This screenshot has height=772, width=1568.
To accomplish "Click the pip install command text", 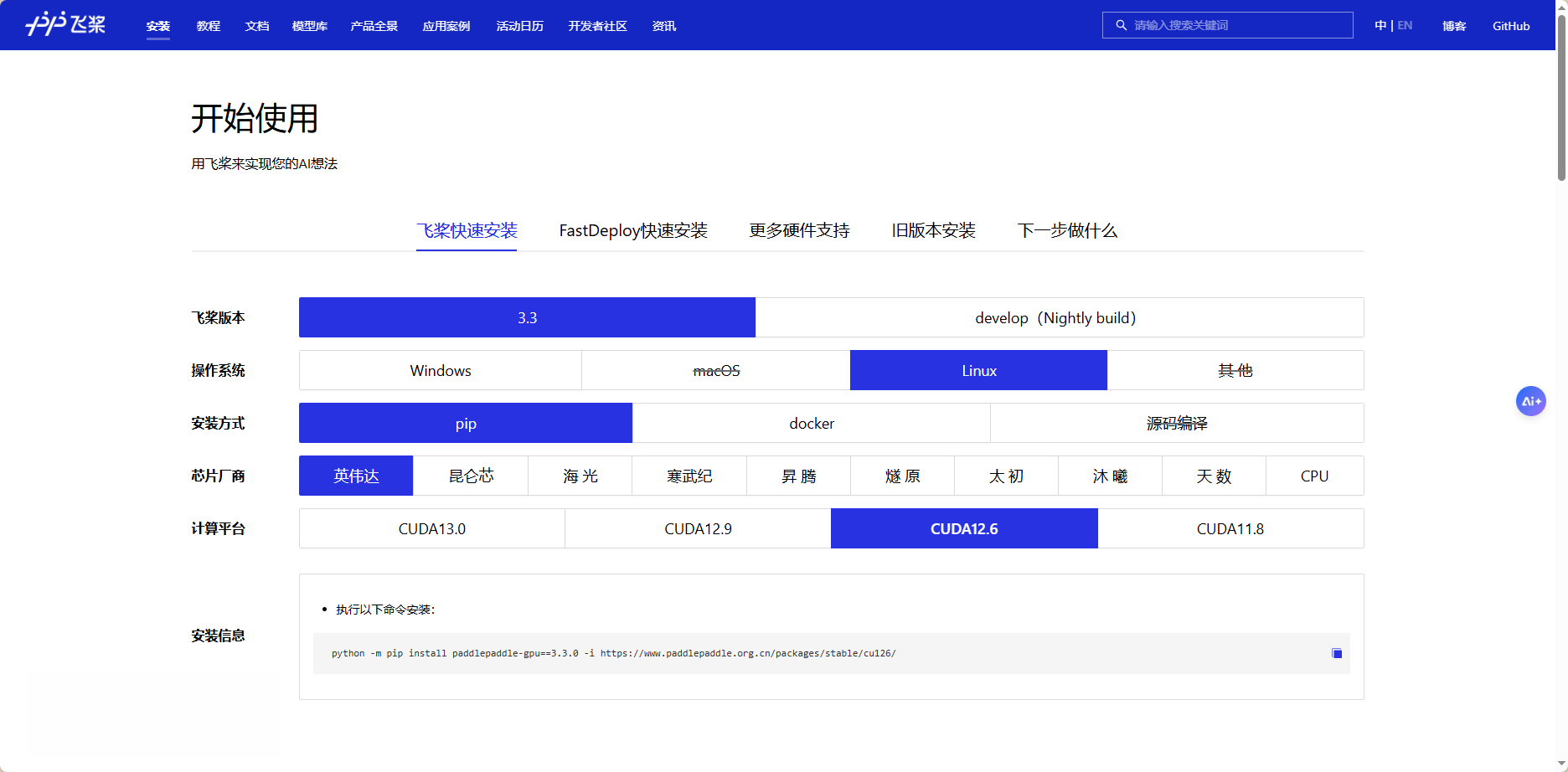I will (613, 653).
